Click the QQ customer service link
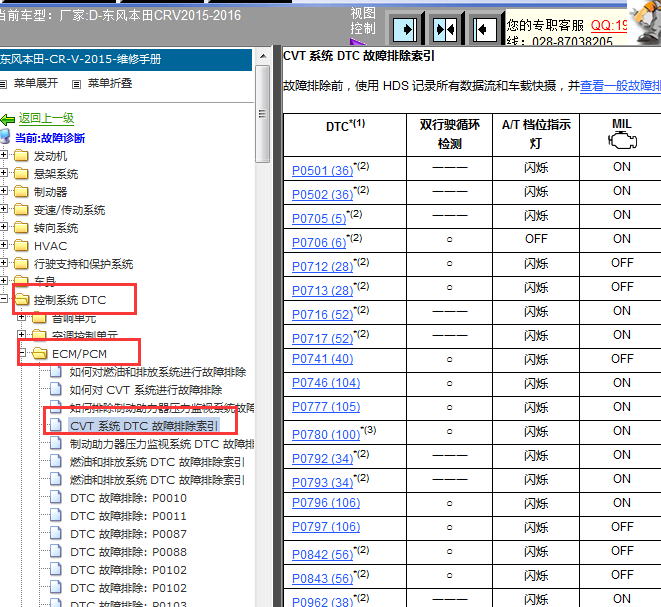Screen dimensions: 661x607 609,25
